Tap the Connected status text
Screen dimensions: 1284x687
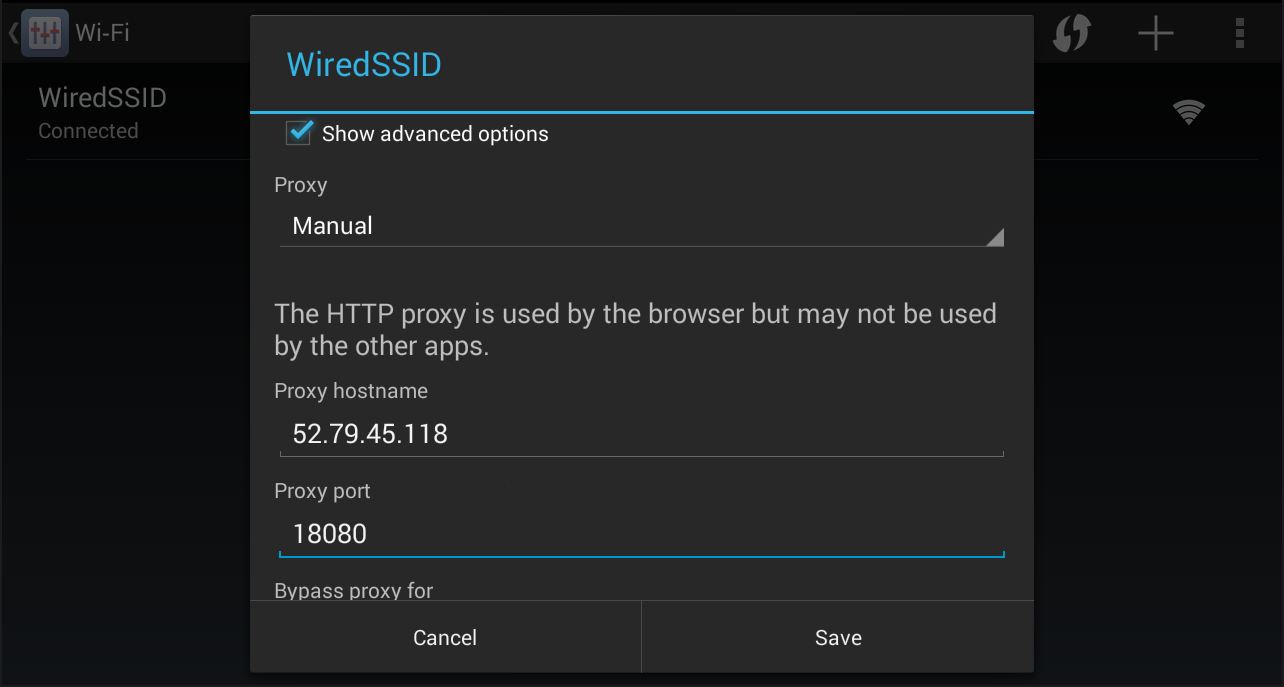pos(88,131)
